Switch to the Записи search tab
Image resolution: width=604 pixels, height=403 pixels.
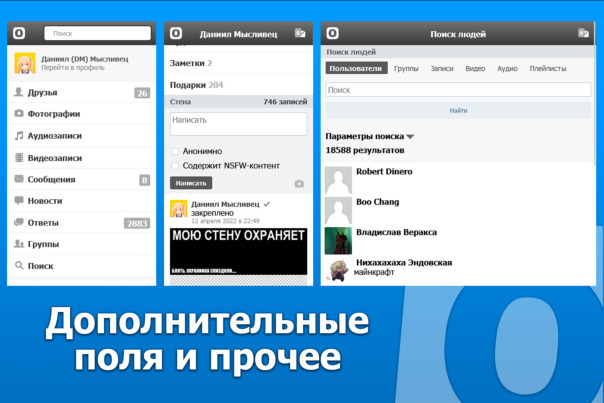click(x=442, y=69)
